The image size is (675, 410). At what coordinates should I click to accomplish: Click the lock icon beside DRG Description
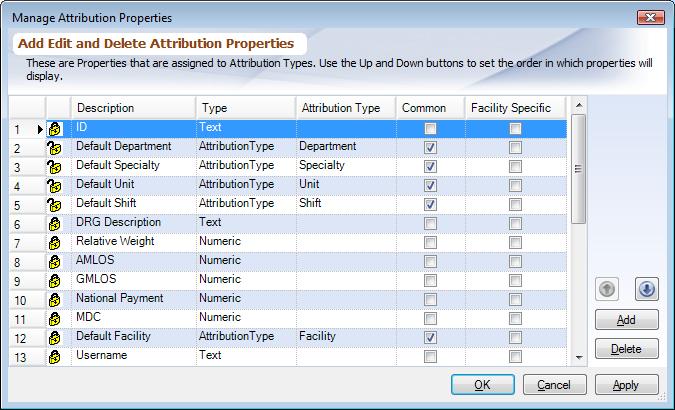point(54,224)
